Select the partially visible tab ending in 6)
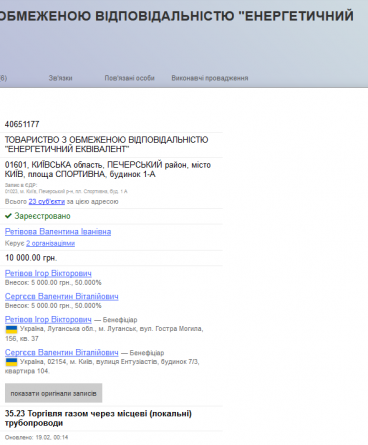The image size is (368, 445). click(3, 78)
